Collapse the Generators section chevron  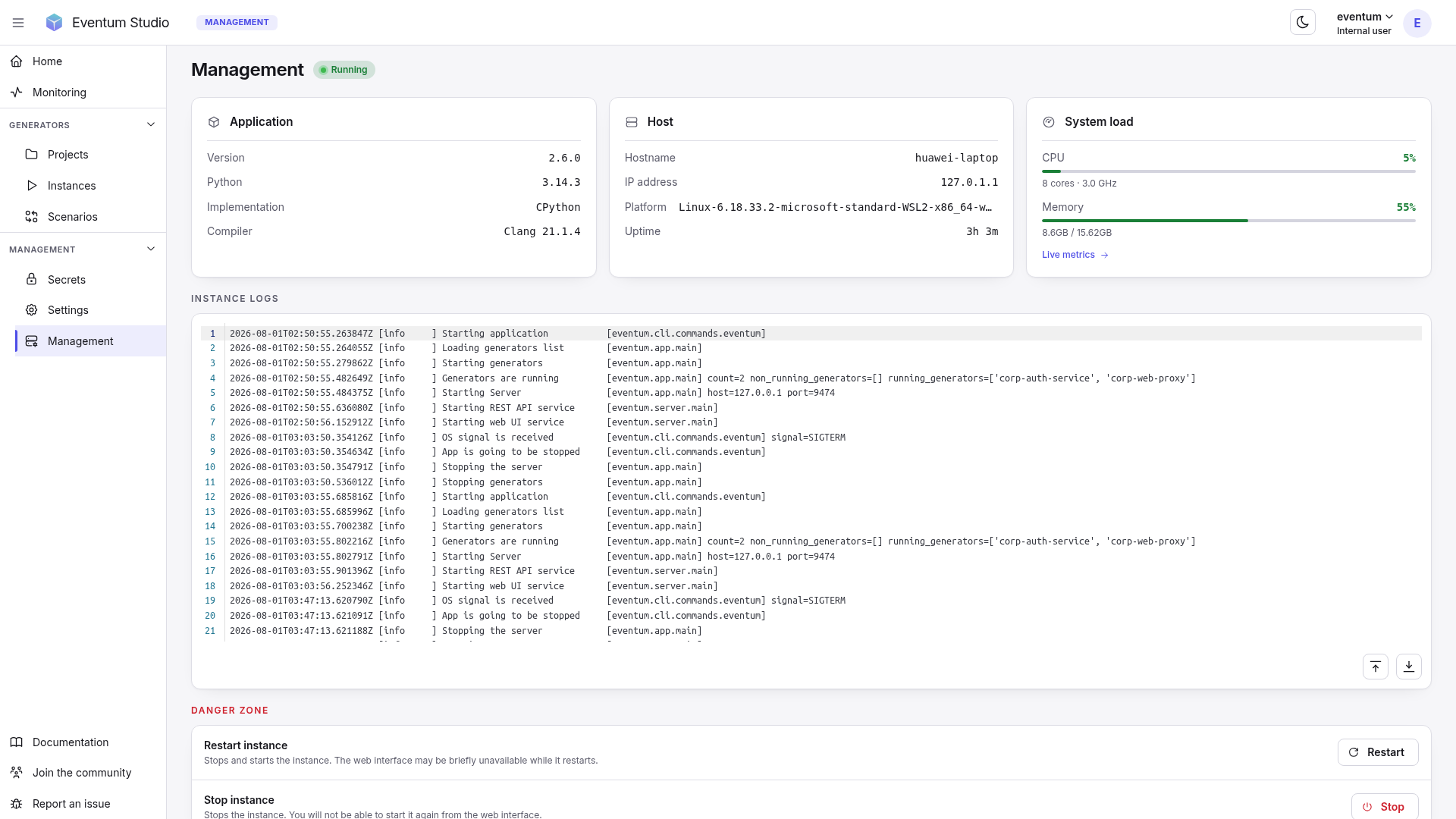(151, 125)
